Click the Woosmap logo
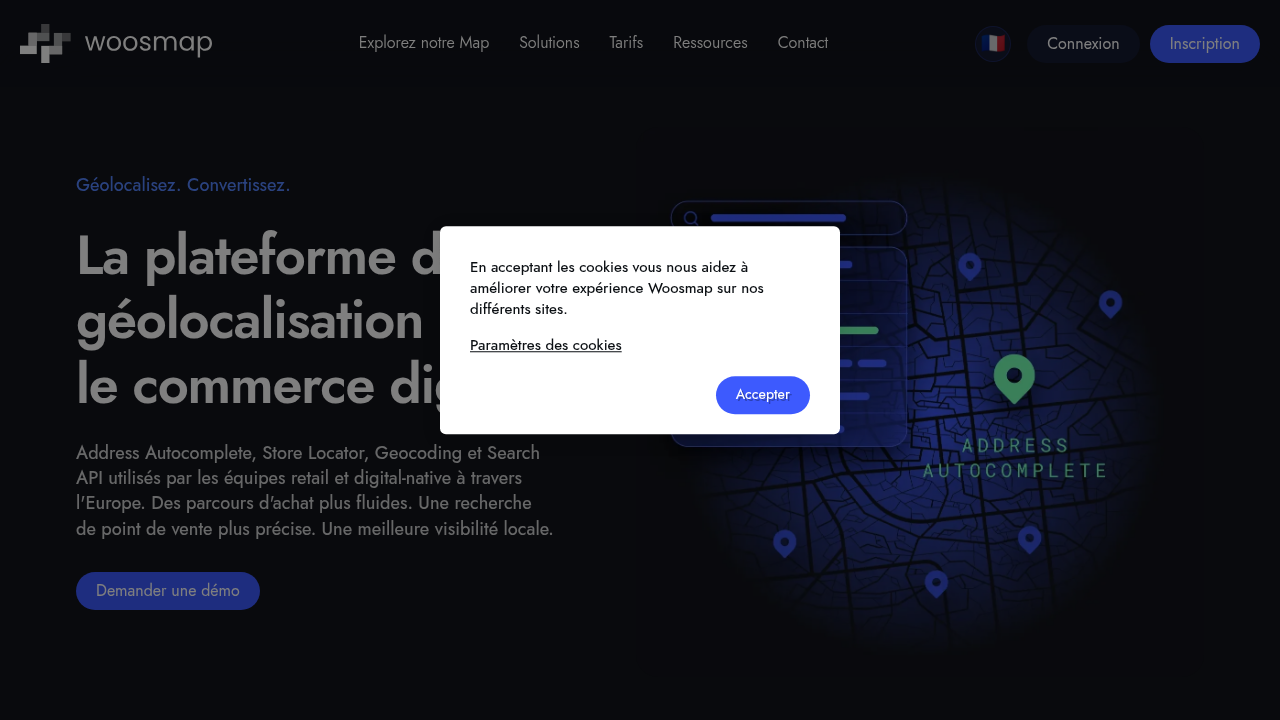1280x720 pixels. tap(116, 43)
